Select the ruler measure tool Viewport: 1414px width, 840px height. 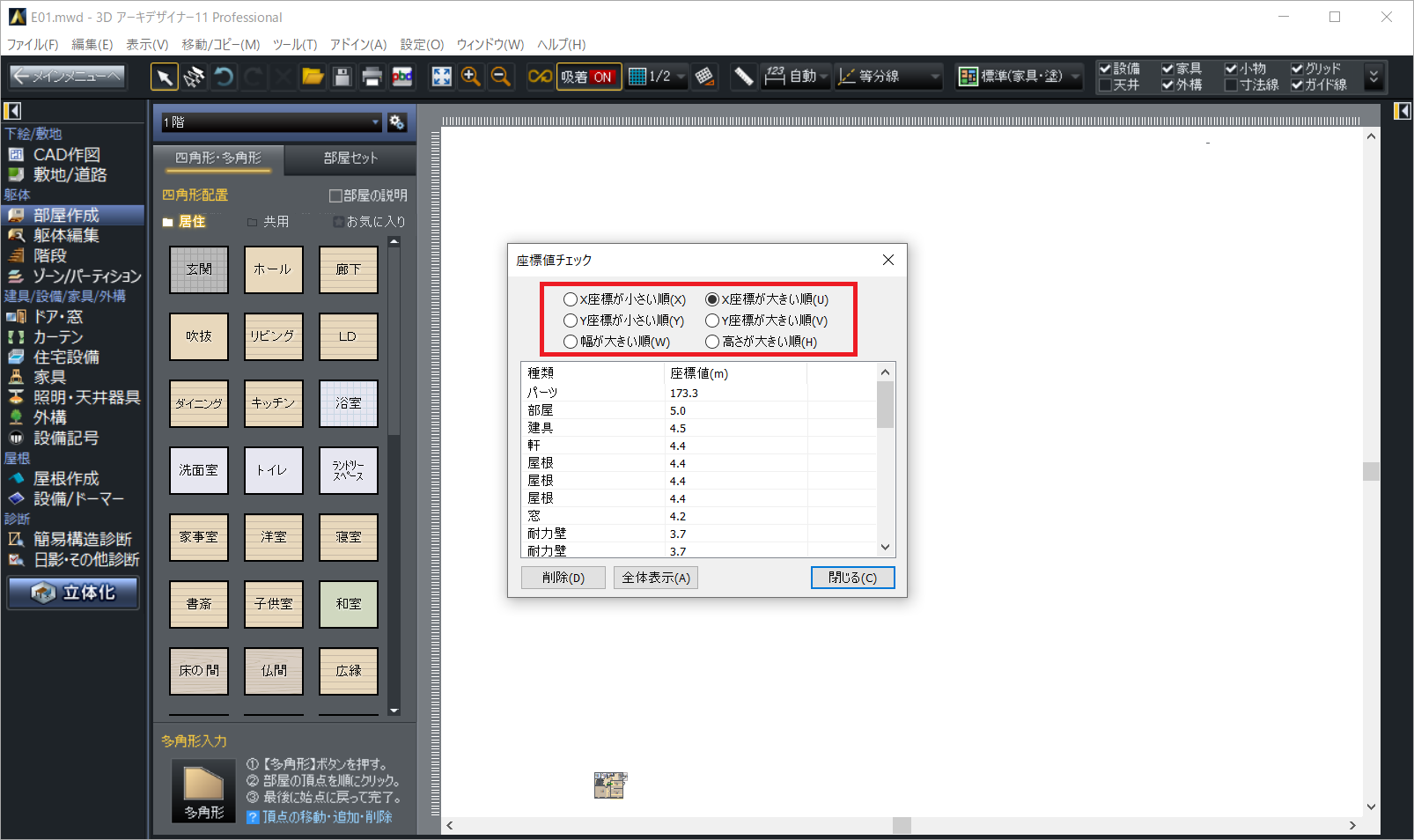[x=743, y=77]
